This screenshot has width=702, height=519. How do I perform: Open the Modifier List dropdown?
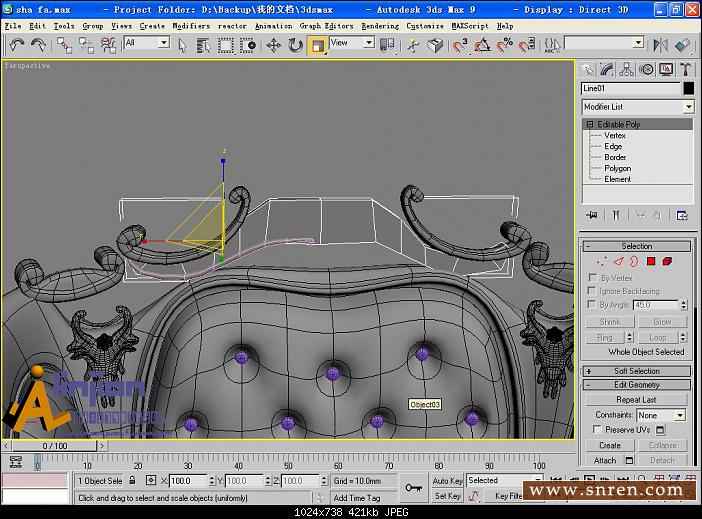point(637,107)
